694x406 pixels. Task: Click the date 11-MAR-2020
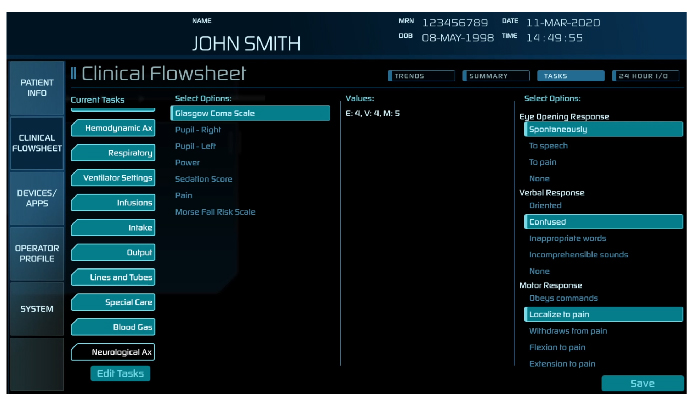[x=563, y=23]
